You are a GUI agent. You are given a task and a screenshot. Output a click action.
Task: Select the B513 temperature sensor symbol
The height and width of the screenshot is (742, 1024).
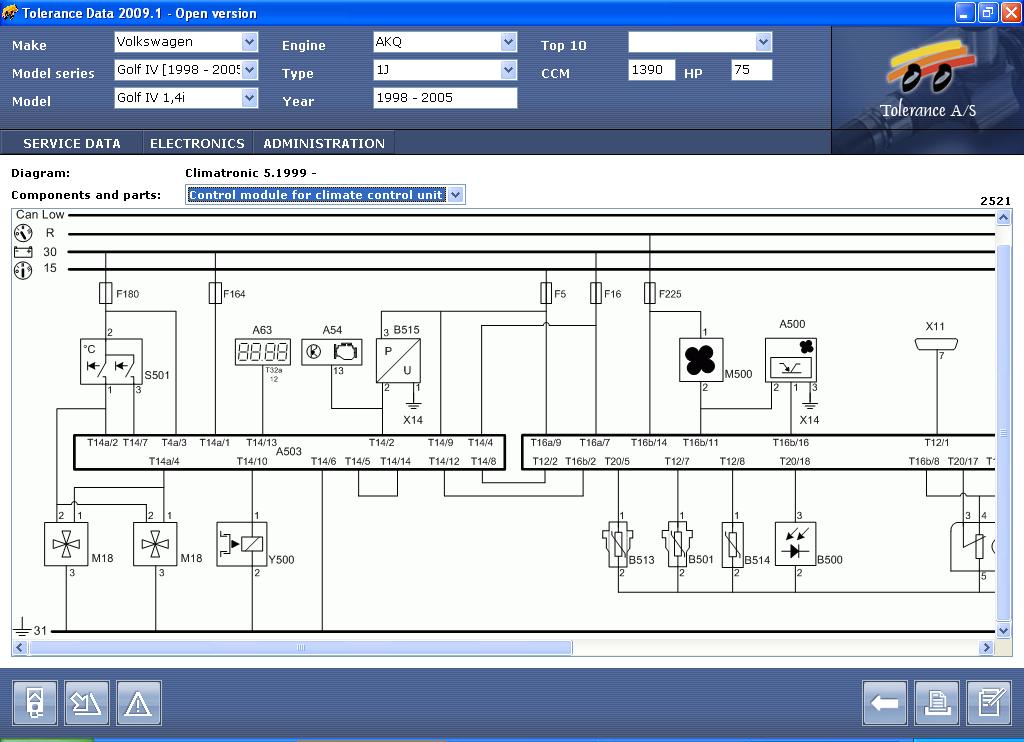(x=618, y=544)
